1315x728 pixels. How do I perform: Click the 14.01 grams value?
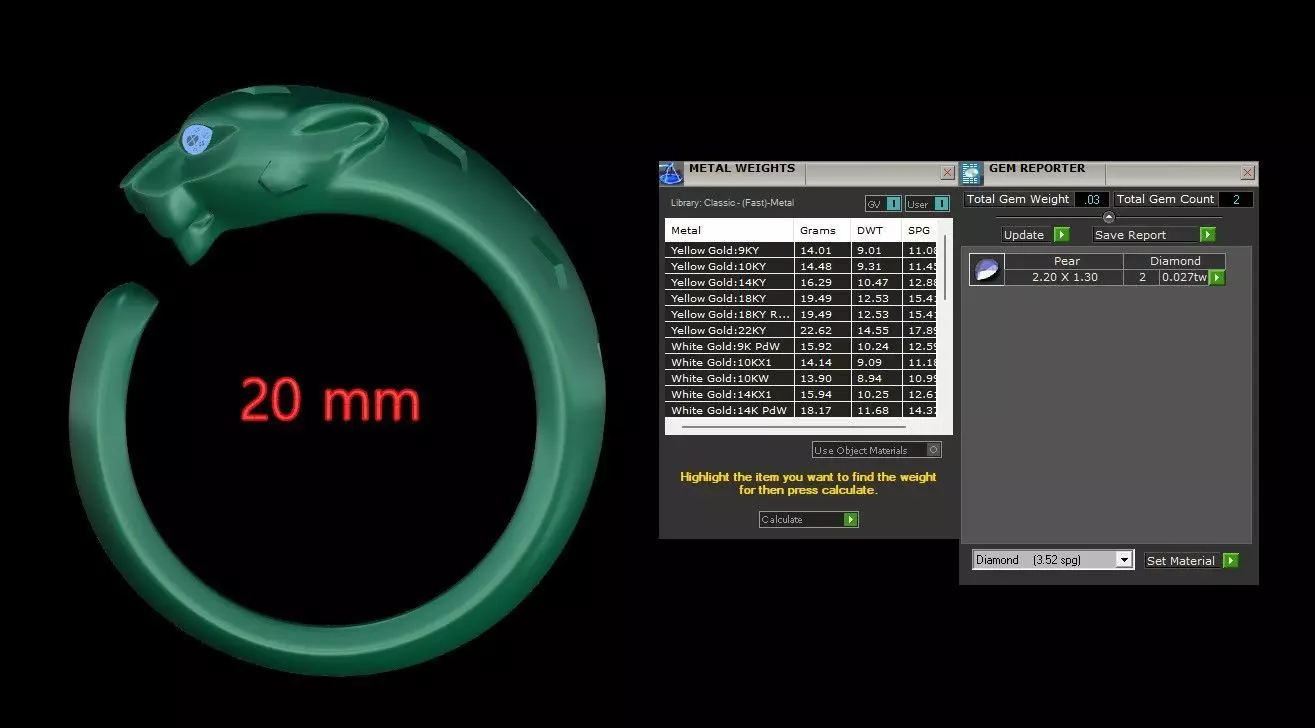[x=815, y=250]
